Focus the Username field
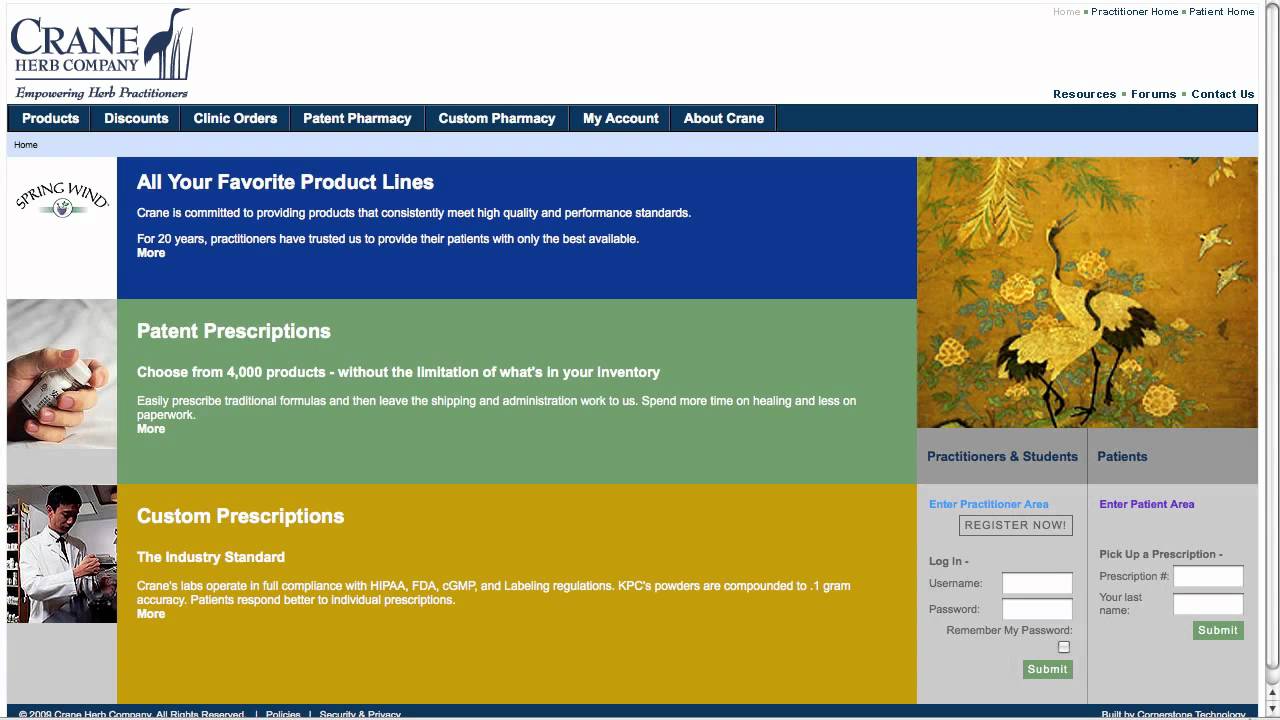1280x720 pixels. pos(1037,583)
